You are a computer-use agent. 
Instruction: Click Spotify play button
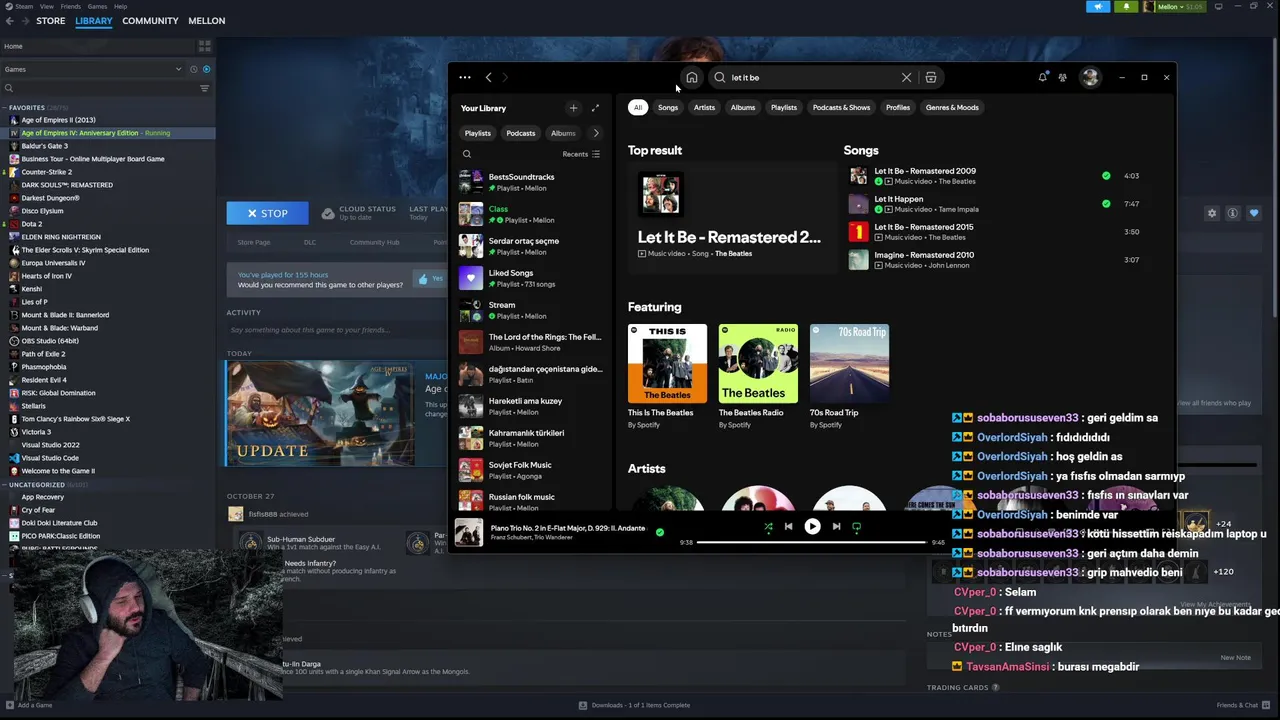pyautogui.click(x=812, y=527)
